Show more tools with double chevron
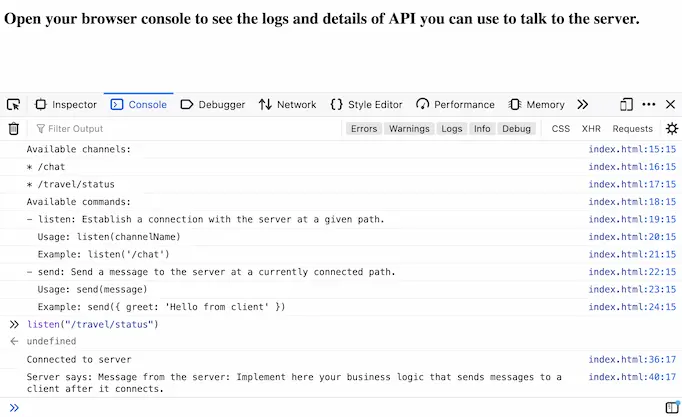The width and height of the screenshot is (682, 417). pyautogui.click(x=583, y=104)
